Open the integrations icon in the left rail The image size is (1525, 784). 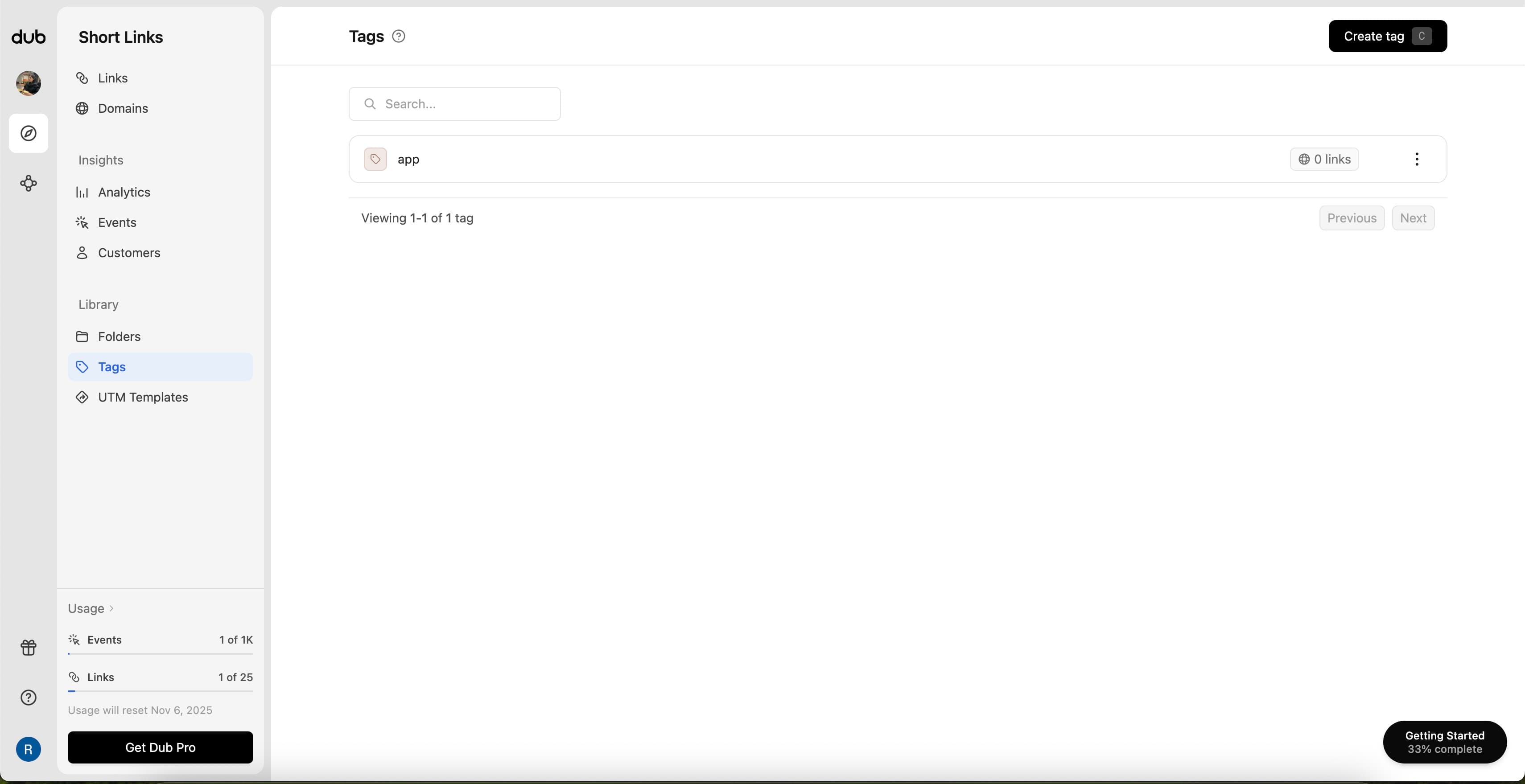click(28, 183)
